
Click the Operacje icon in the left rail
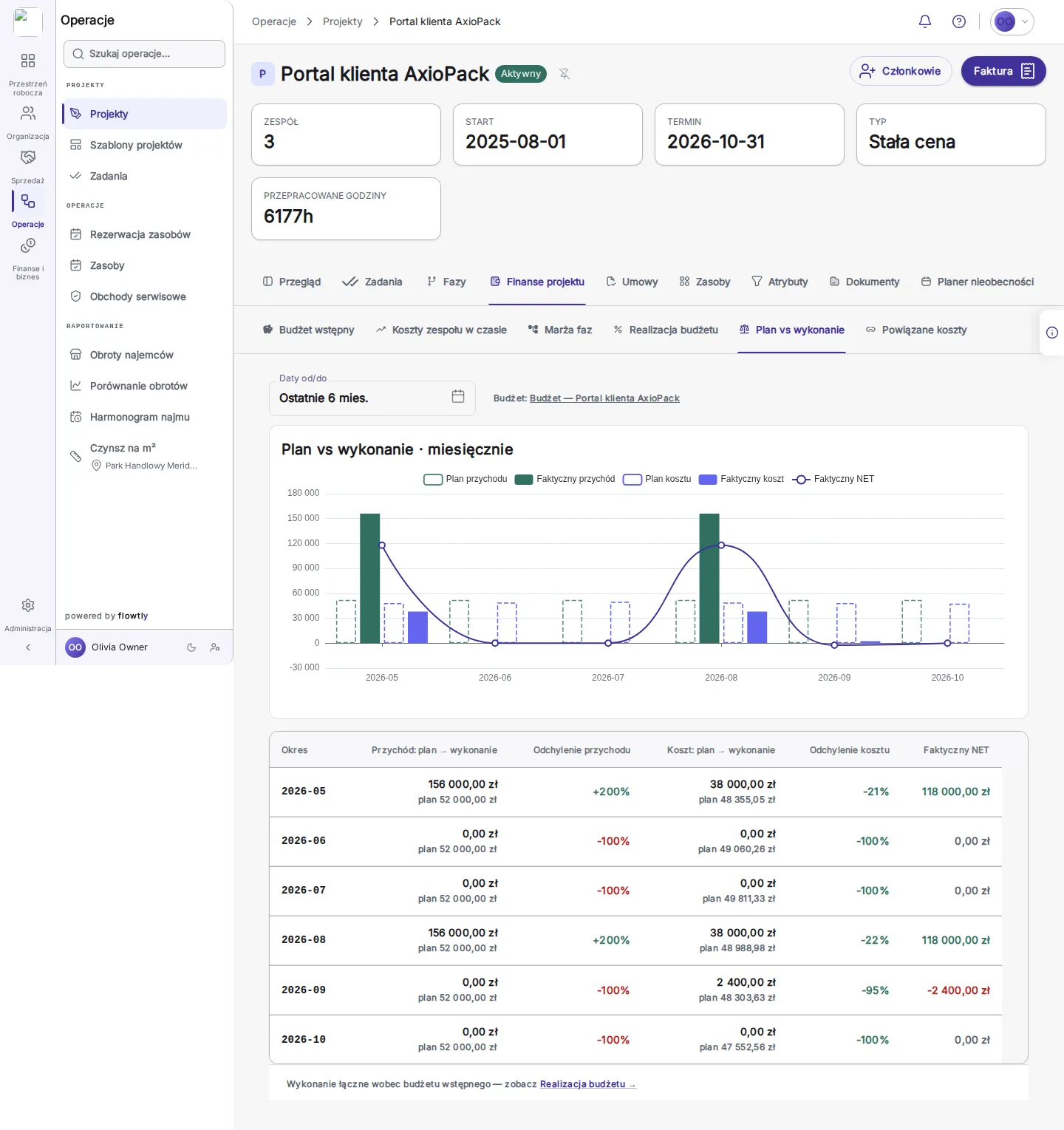[28, 201]
